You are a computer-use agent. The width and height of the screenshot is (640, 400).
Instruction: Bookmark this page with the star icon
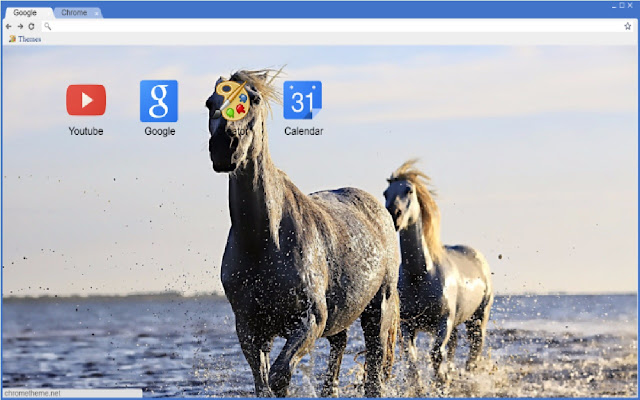pyautogui.click(x=627, y=27)
